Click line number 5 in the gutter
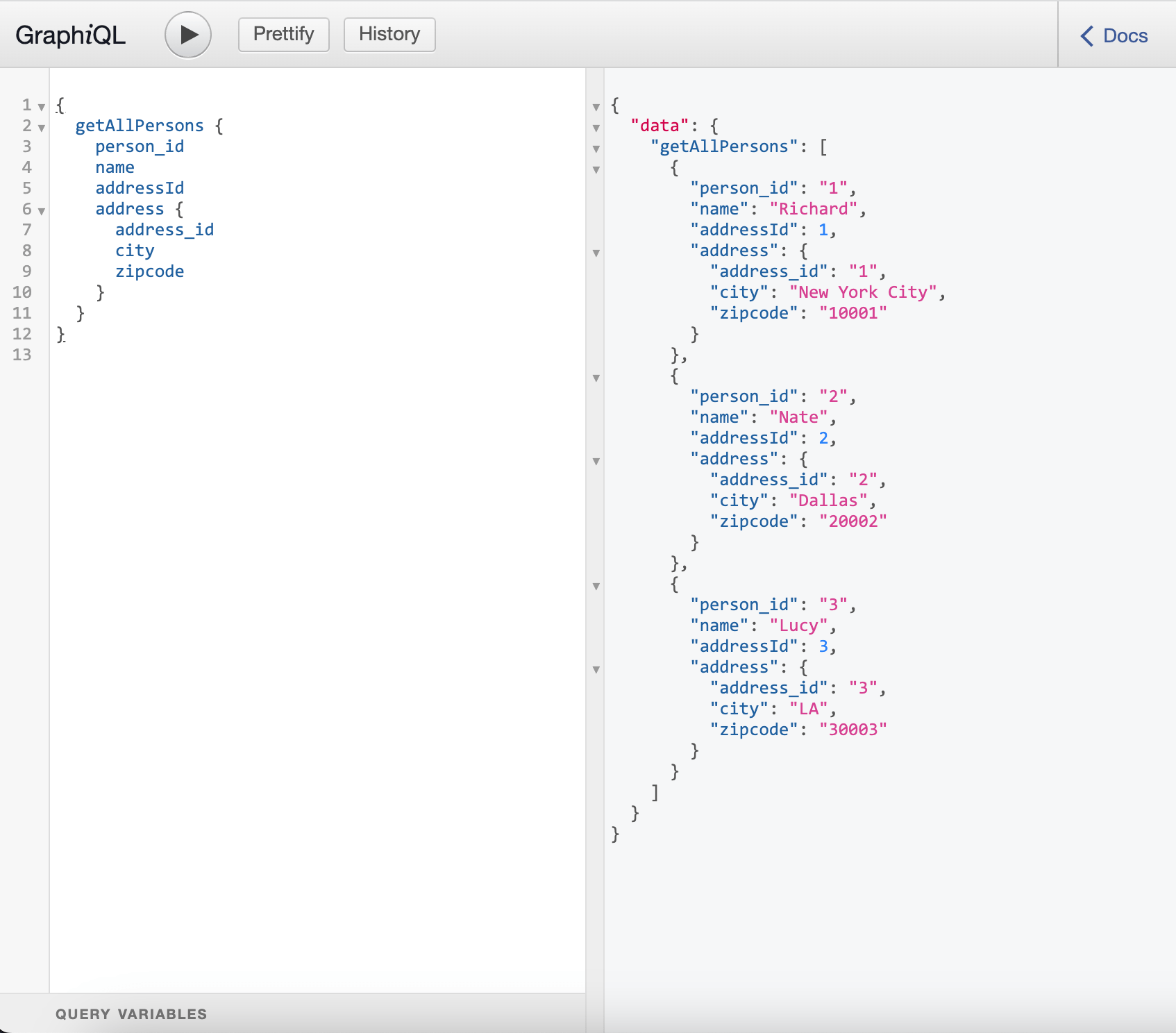The width and height of the screenshot is (1176, 1033). click(26, 188)
